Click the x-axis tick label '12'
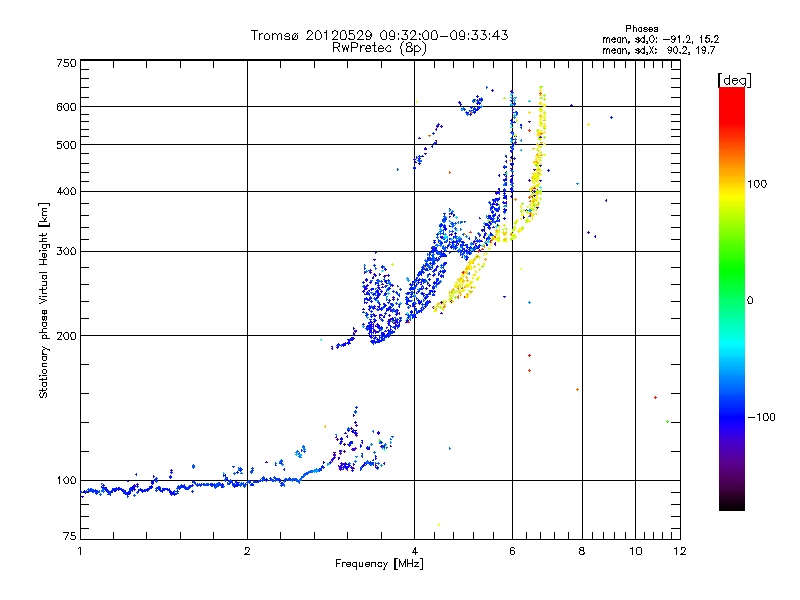 (680, 551)
